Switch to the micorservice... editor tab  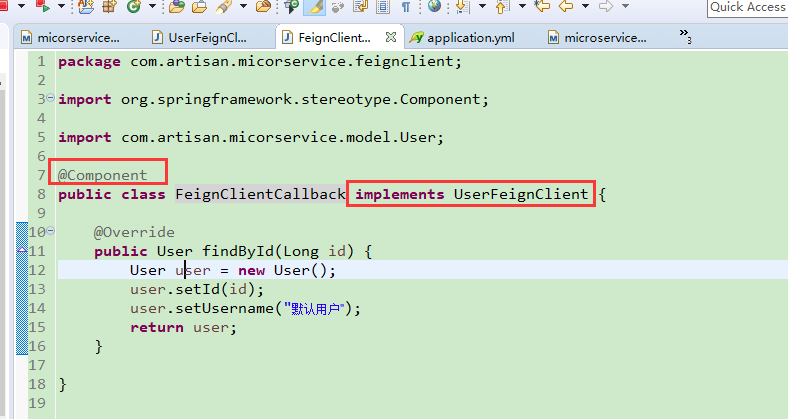click(70, 37)
